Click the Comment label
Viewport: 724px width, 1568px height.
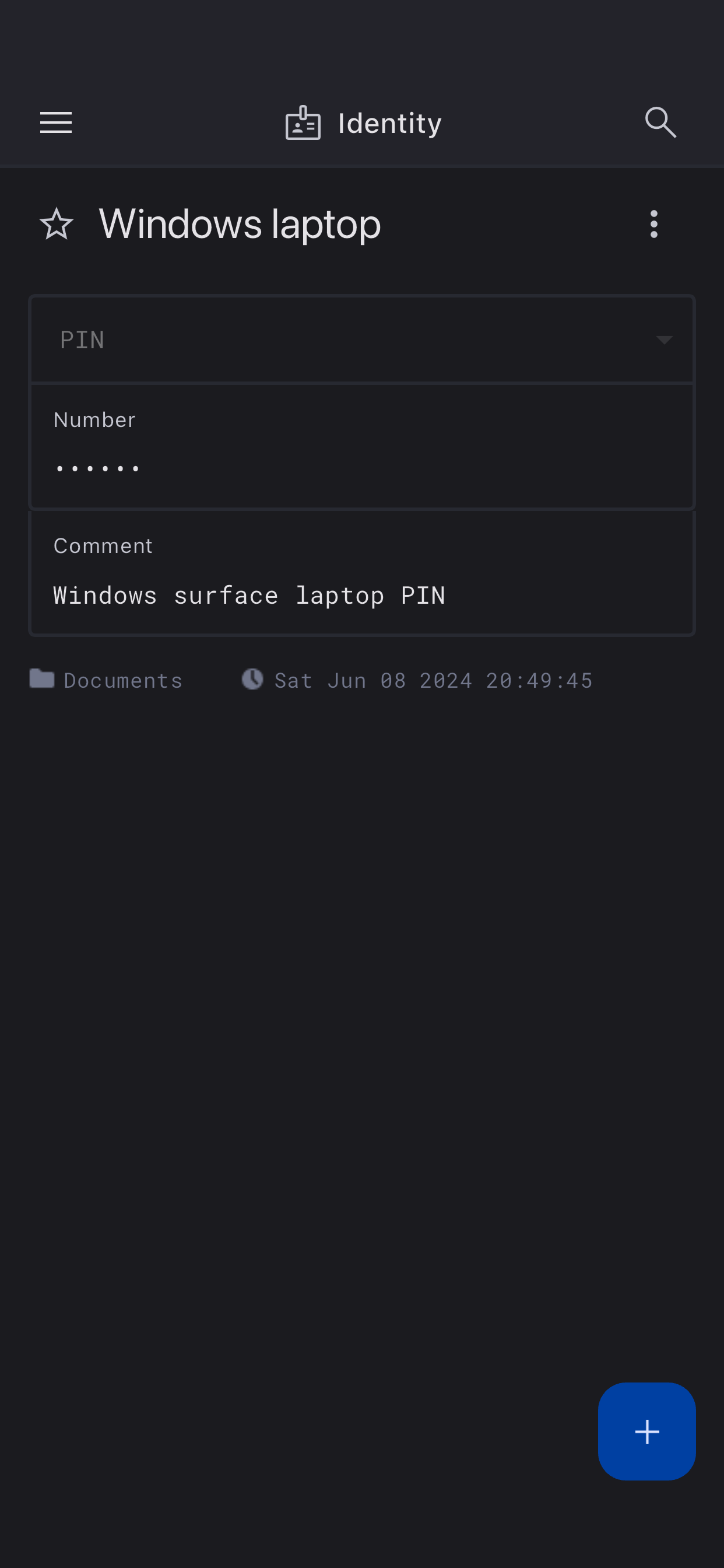coord(103,546)
